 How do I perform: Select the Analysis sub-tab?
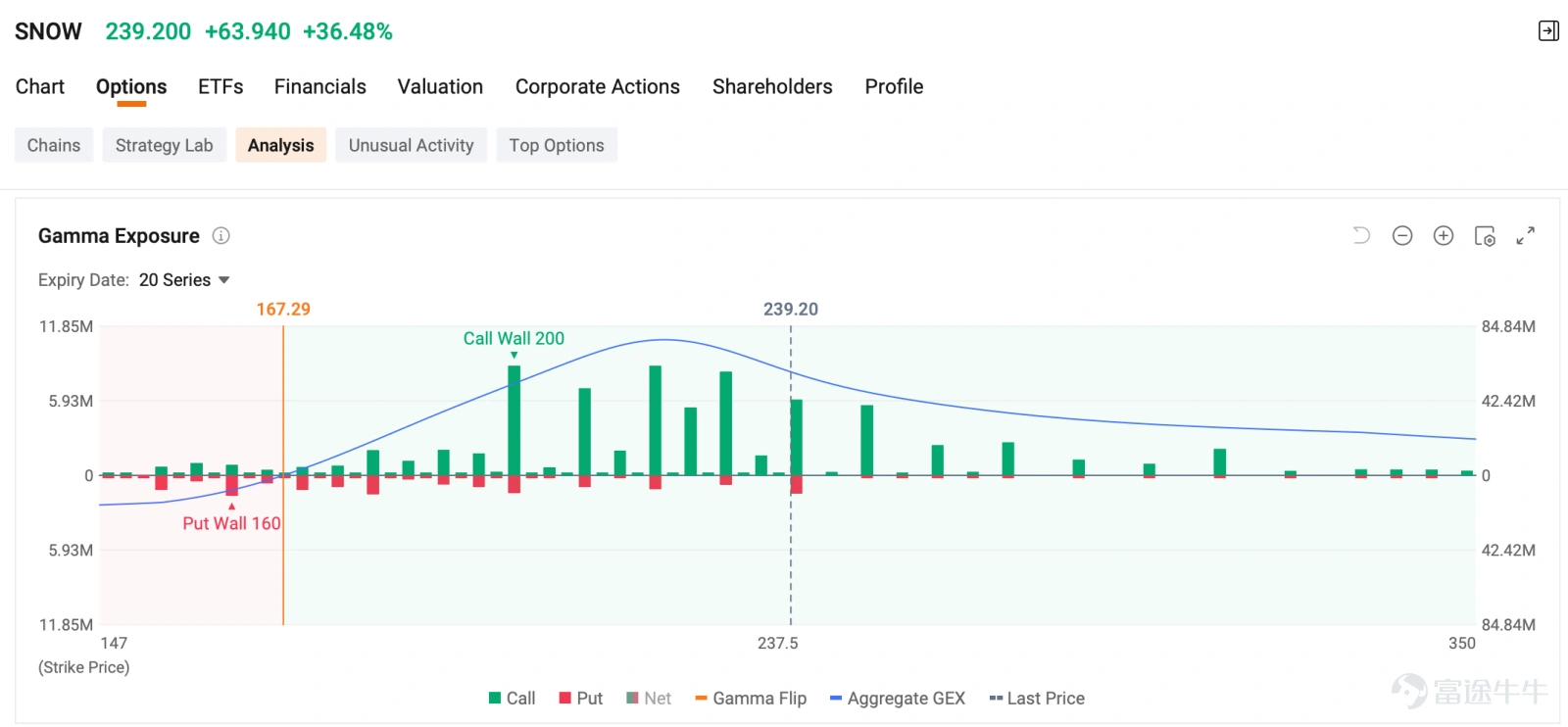click(281, 145)
